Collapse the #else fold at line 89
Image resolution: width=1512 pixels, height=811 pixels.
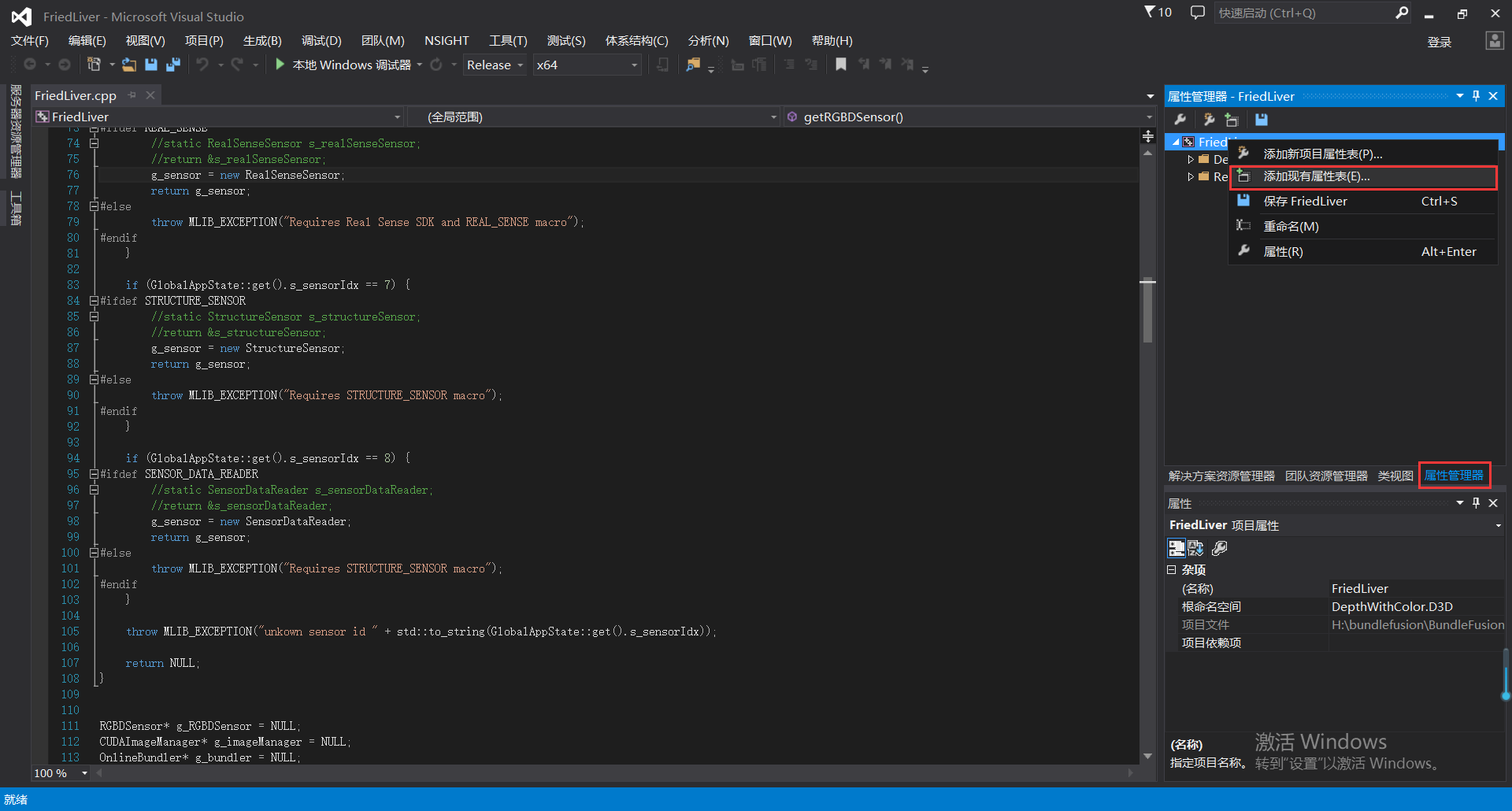coord(94,380)
